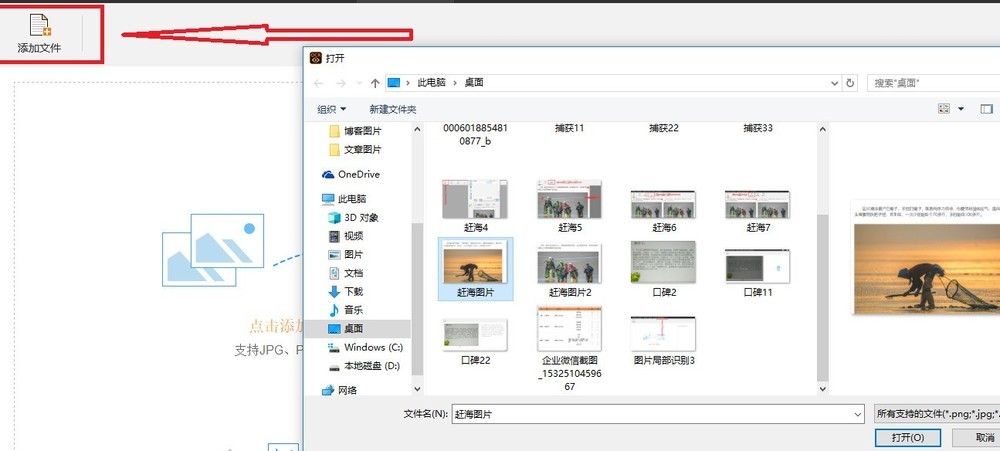Open view options dropdown arrow
The height and width of the screenshot is (451, 1000).
point(961,109)
